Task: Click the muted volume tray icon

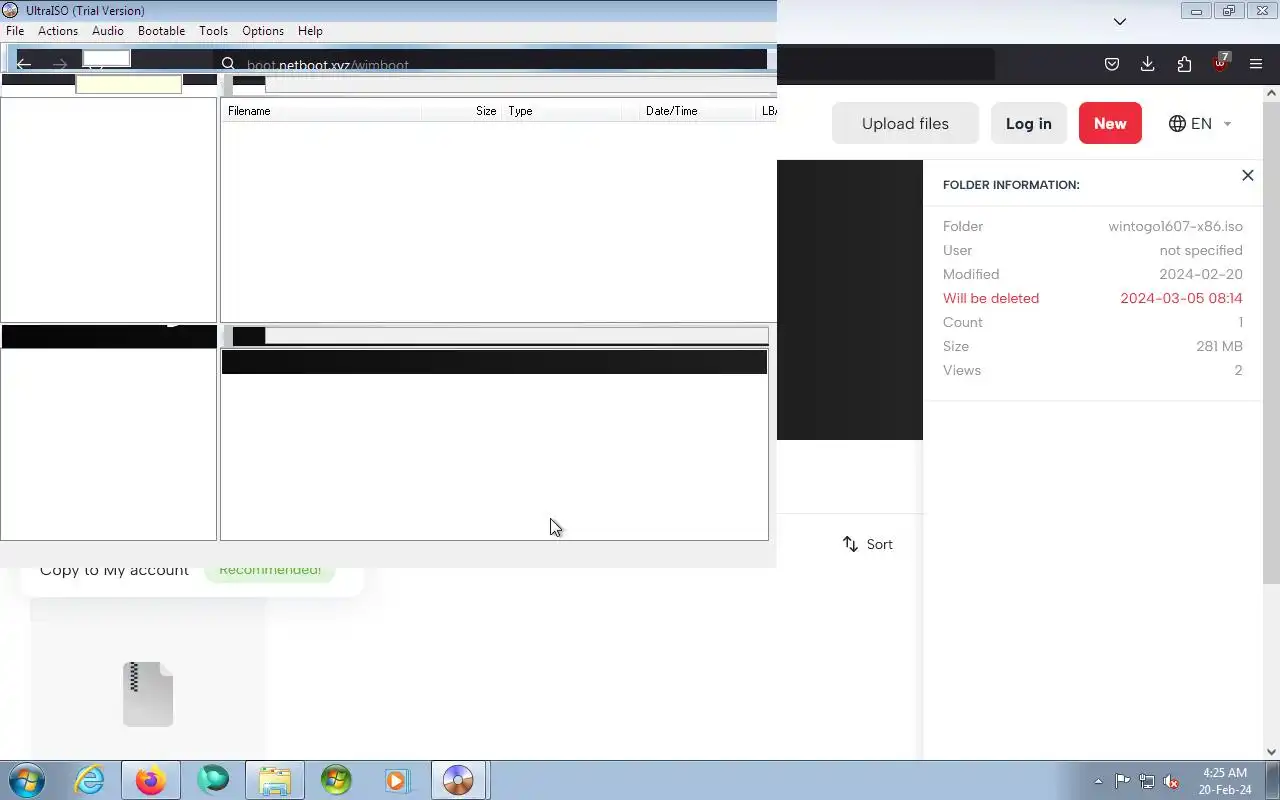Action: [x=1172, y=781]
